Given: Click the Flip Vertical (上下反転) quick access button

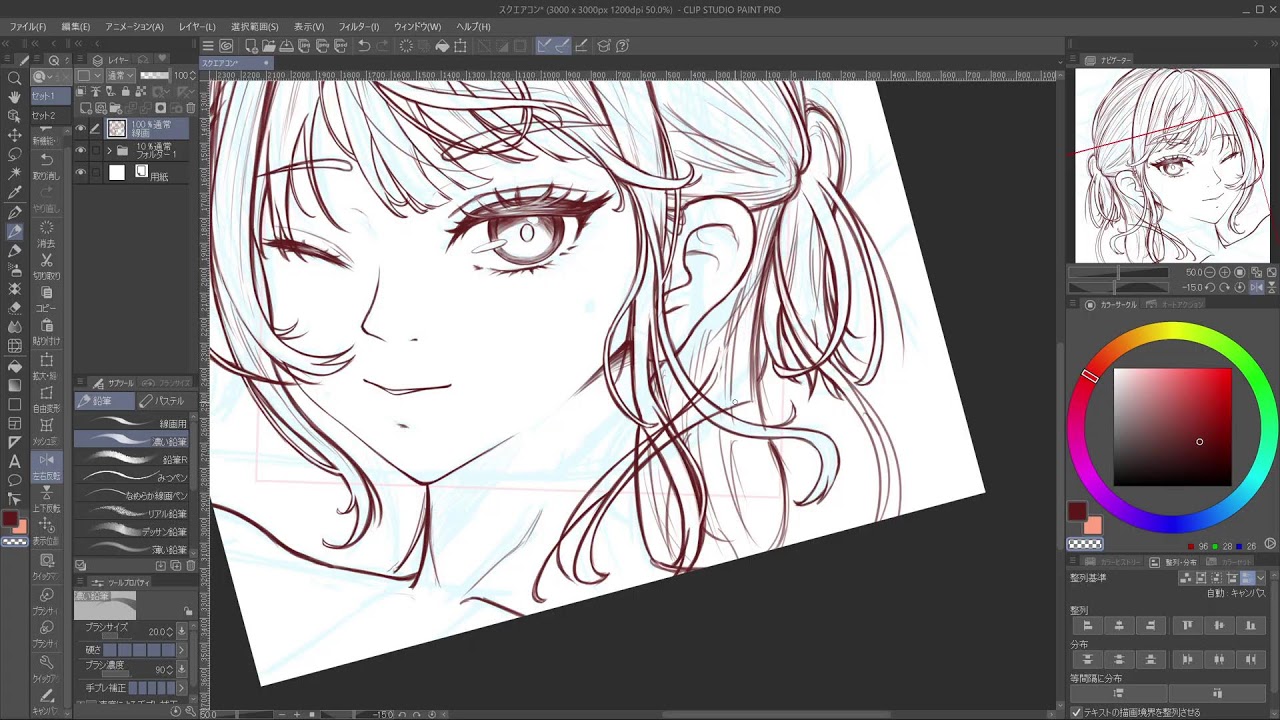Looking at the screenshot, I should point(46,498).
